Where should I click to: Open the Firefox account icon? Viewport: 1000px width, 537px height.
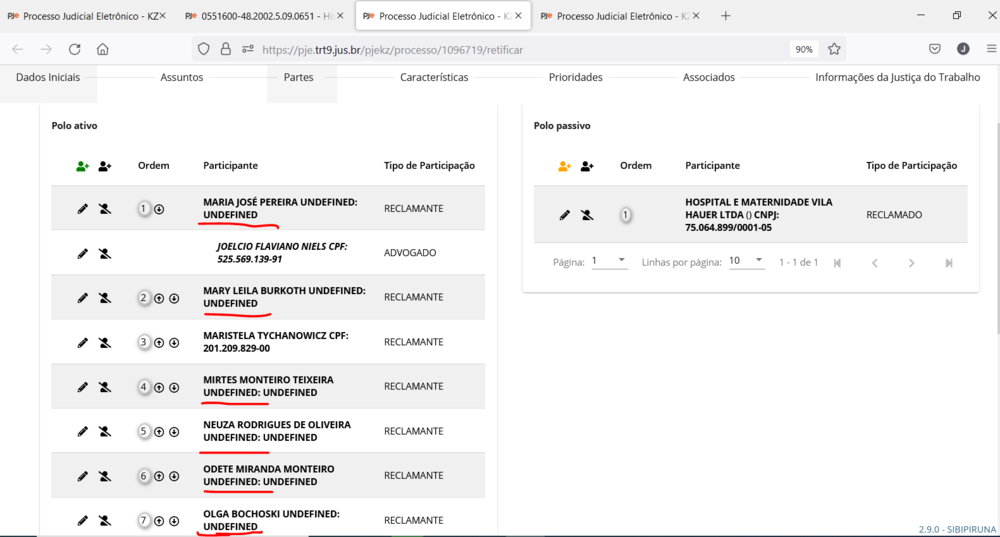(x=963, y=49)
